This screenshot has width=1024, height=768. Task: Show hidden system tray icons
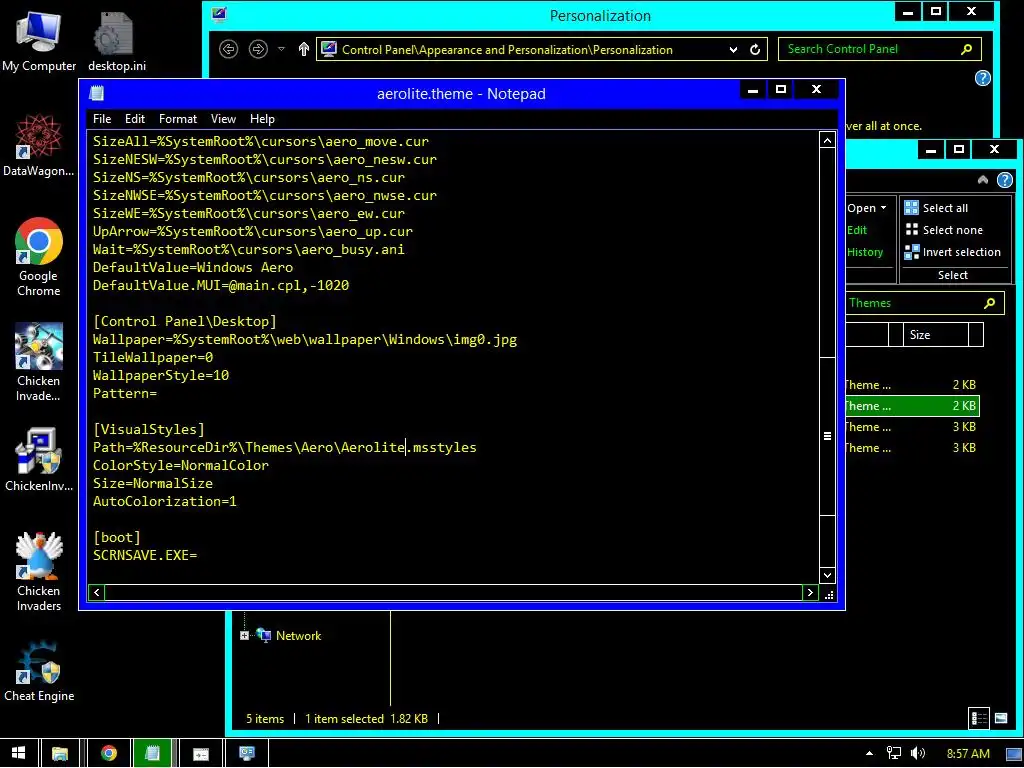(x=869, y=754)
